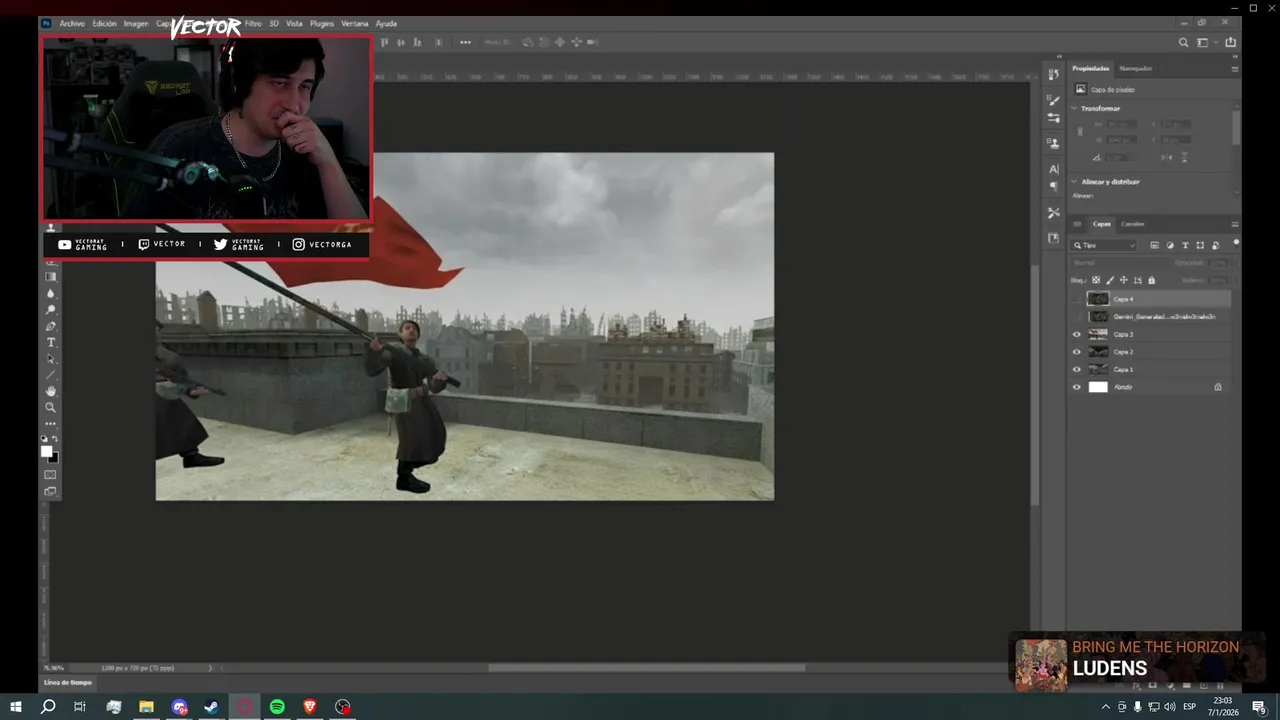Select the Capa 4 layer thumbnail
1280x720 pixels.
coord(1098,299)
